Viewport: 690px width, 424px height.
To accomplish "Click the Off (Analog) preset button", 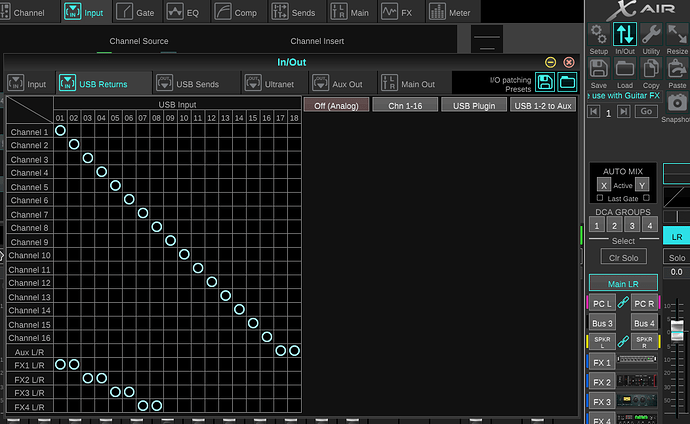I will point(335,105).
